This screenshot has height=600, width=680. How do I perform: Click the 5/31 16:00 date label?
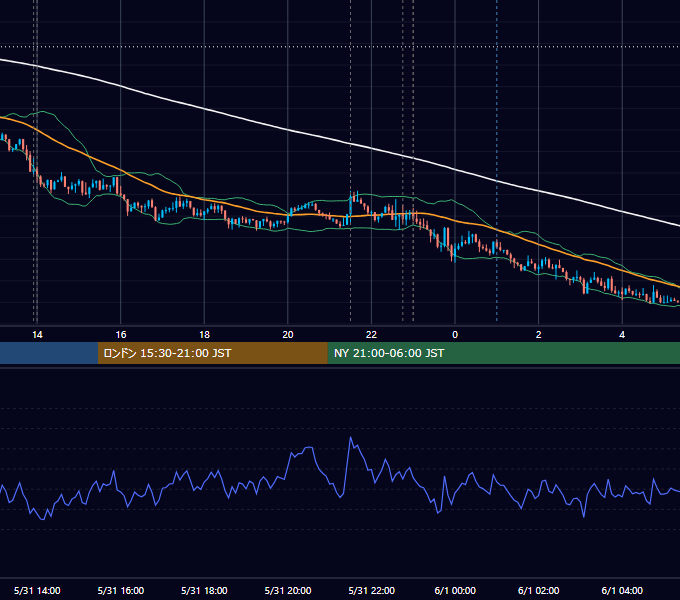pyautogui.click(x=121, y=590)
